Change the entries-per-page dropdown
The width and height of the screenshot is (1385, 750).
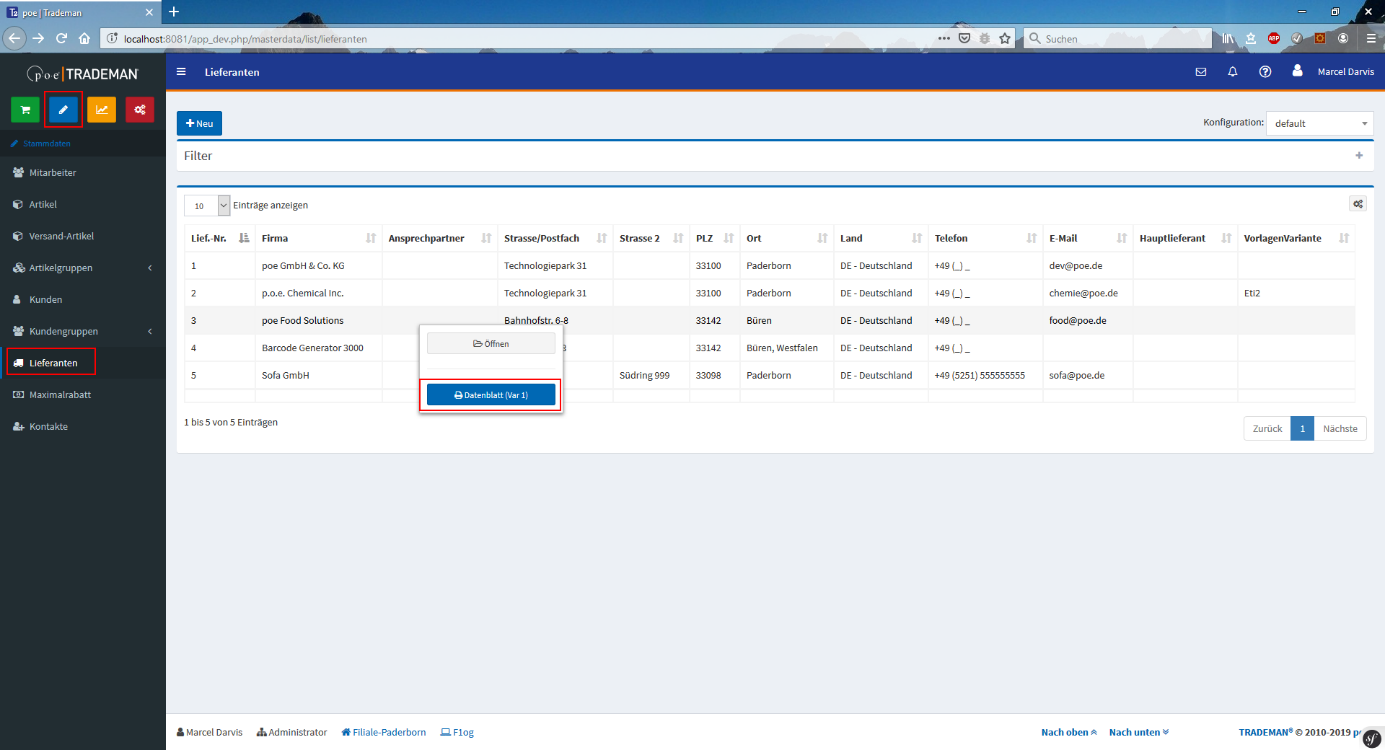coord(207,205)
